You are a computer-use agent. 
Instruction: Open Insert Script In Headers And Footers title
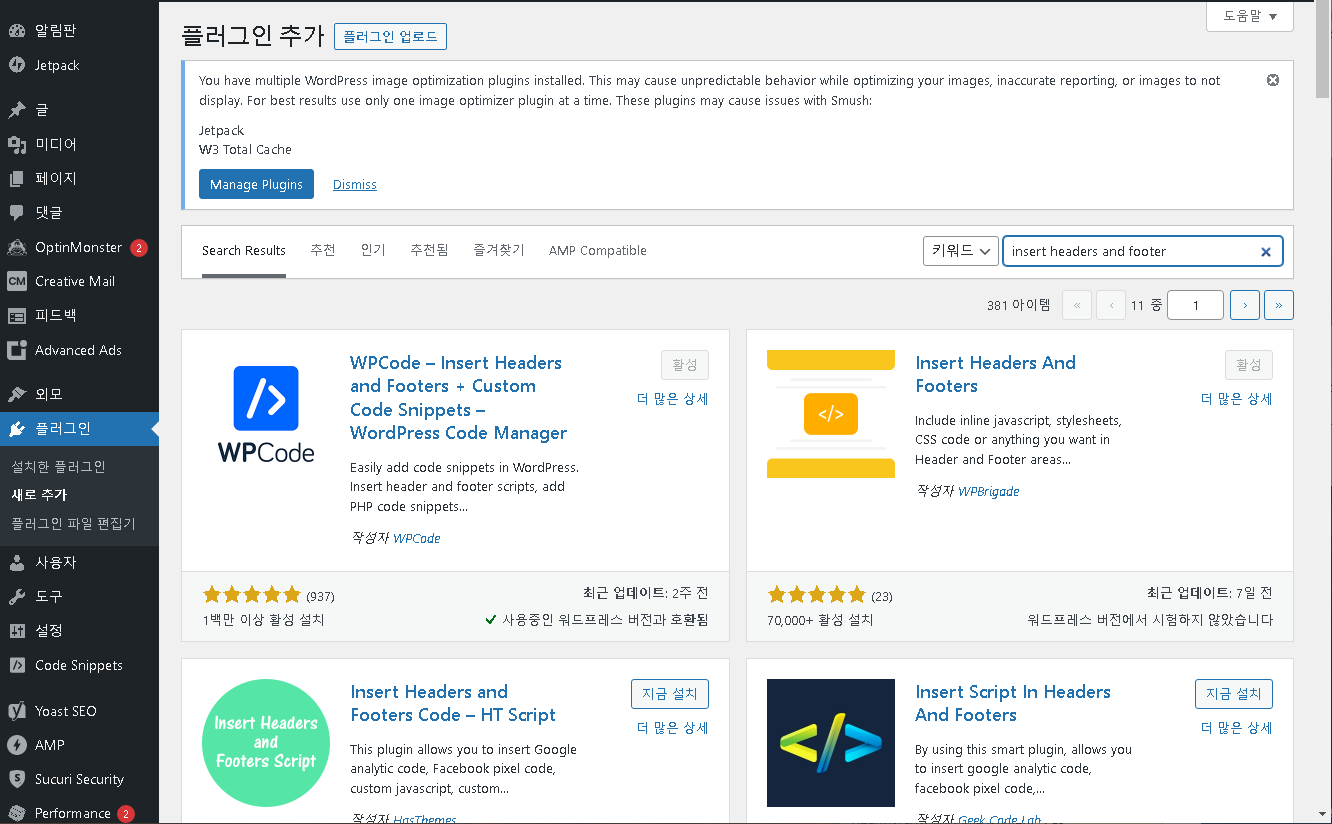click(1013, 704)
